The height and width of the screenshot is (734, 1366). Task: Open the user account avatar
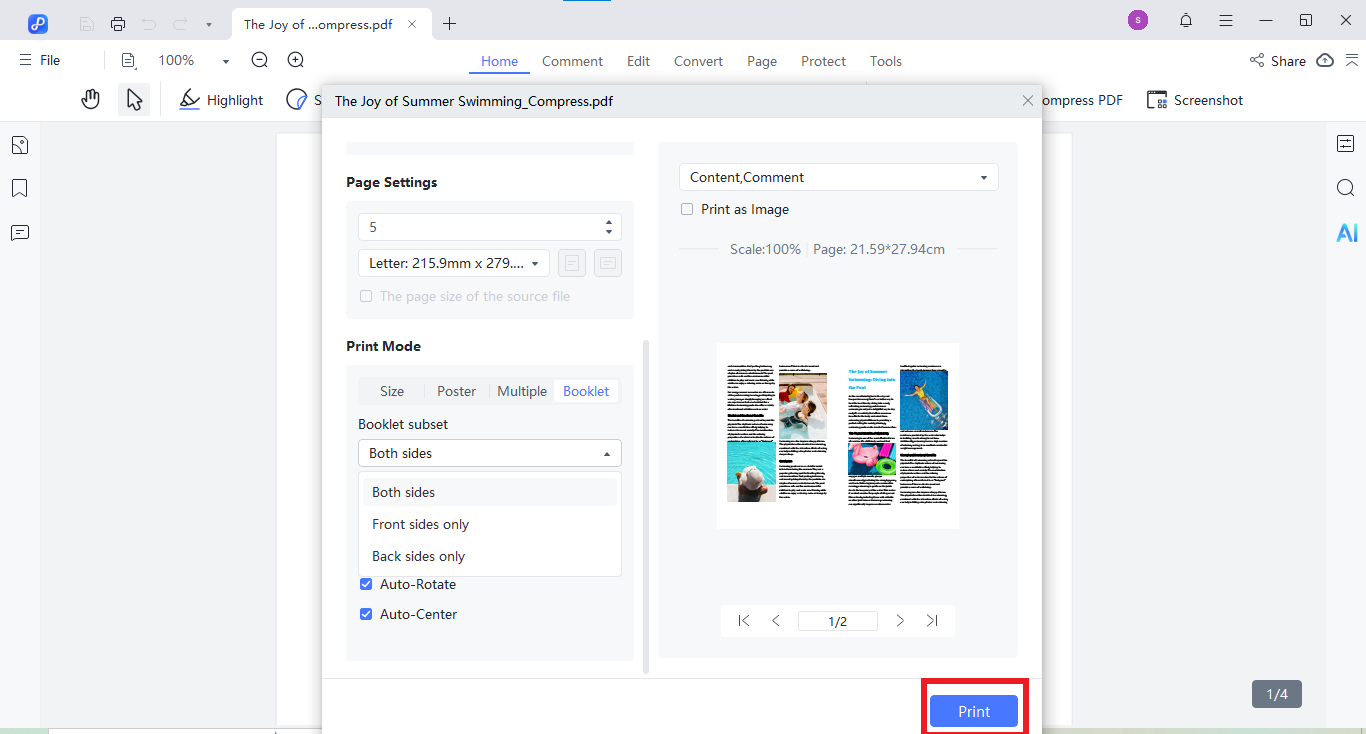pos(1138,20)
